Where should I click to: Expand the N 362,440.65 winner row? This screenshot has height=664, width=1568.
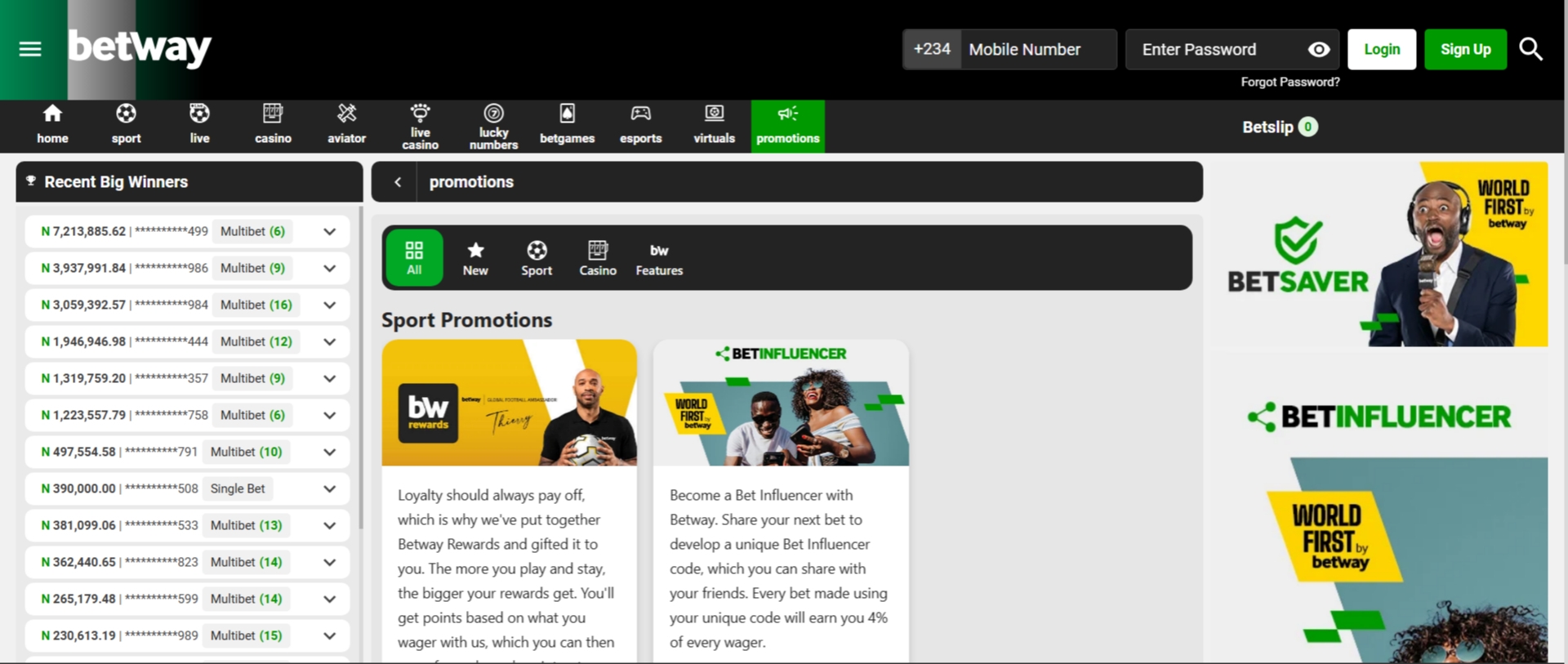[x=329, y=562]
